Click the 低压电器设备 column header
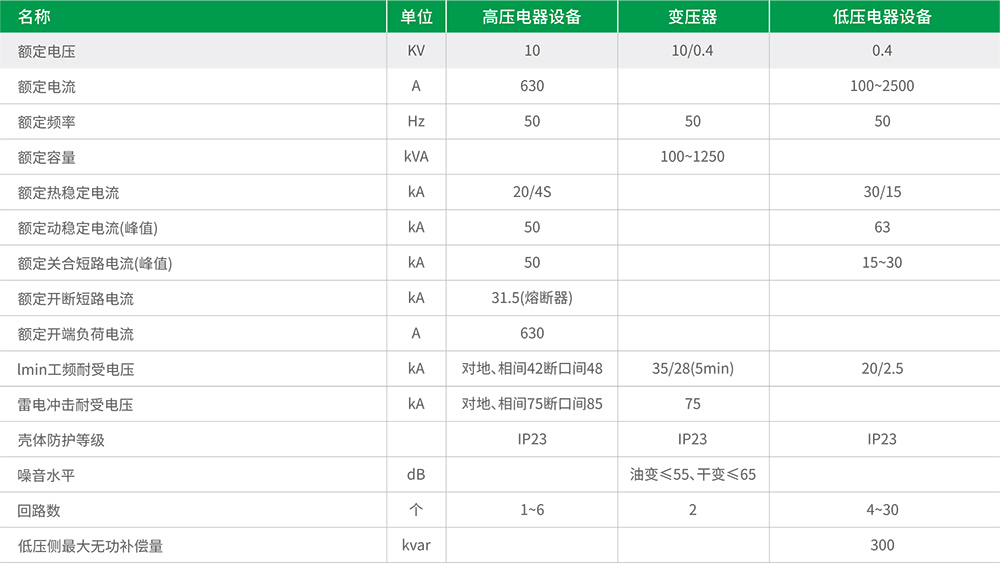 [882, 16]
